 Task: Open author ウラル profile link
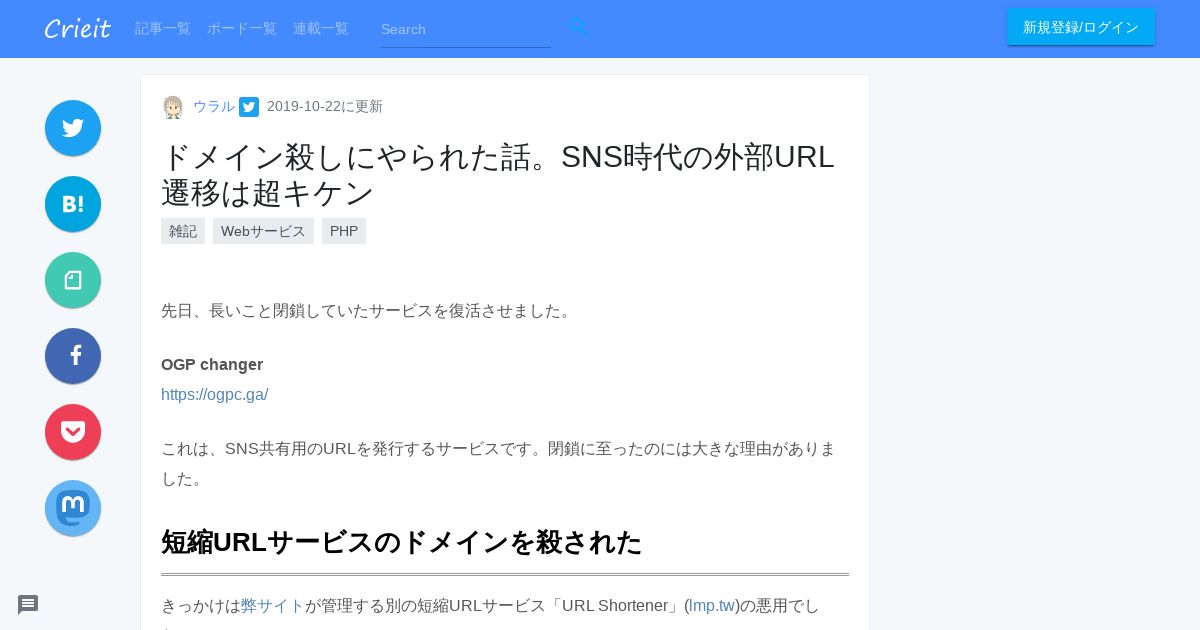[214, 106]
